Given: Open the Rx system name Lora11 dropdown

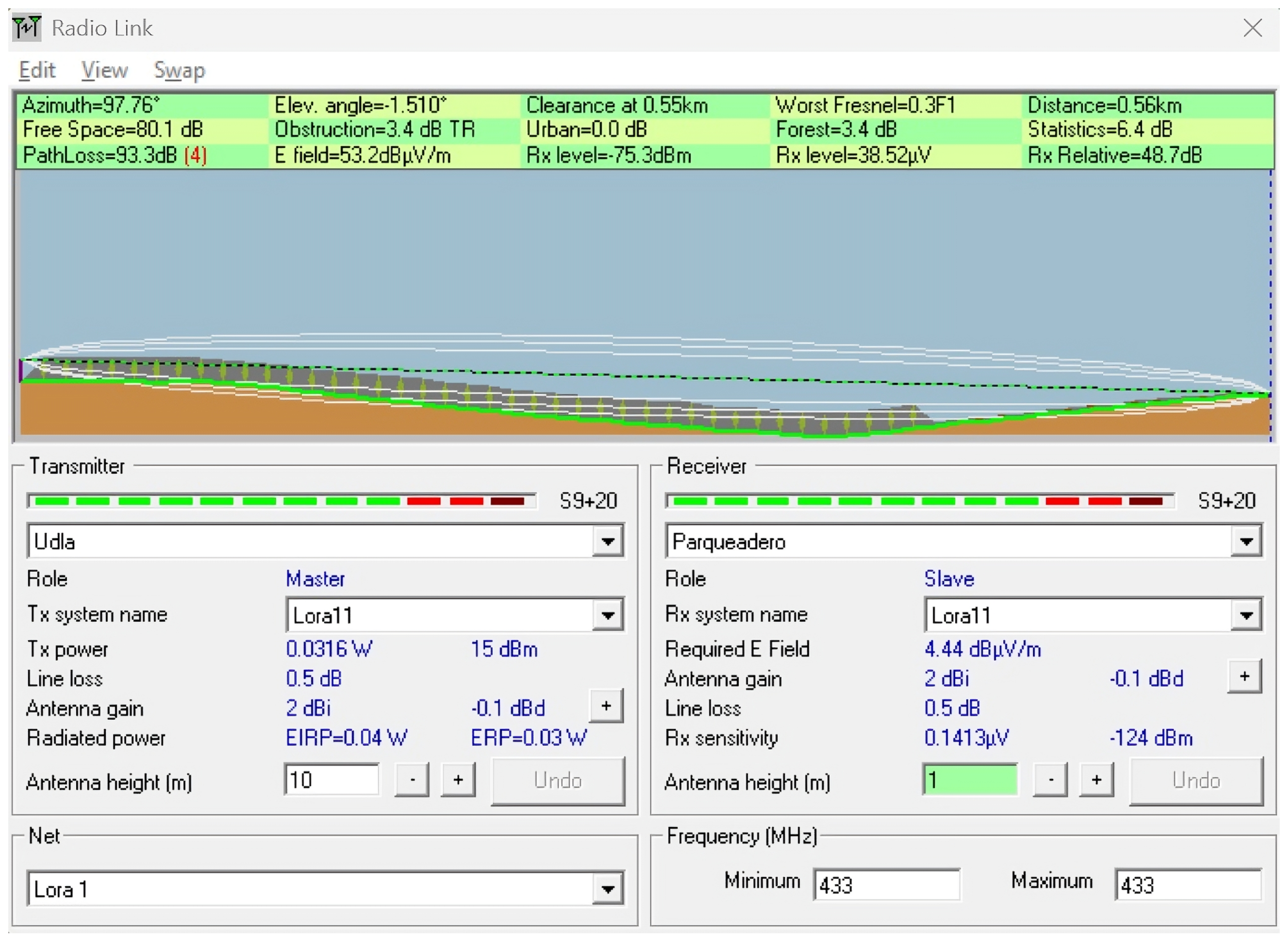Looking at the screenshot, I should [1245, 615].
